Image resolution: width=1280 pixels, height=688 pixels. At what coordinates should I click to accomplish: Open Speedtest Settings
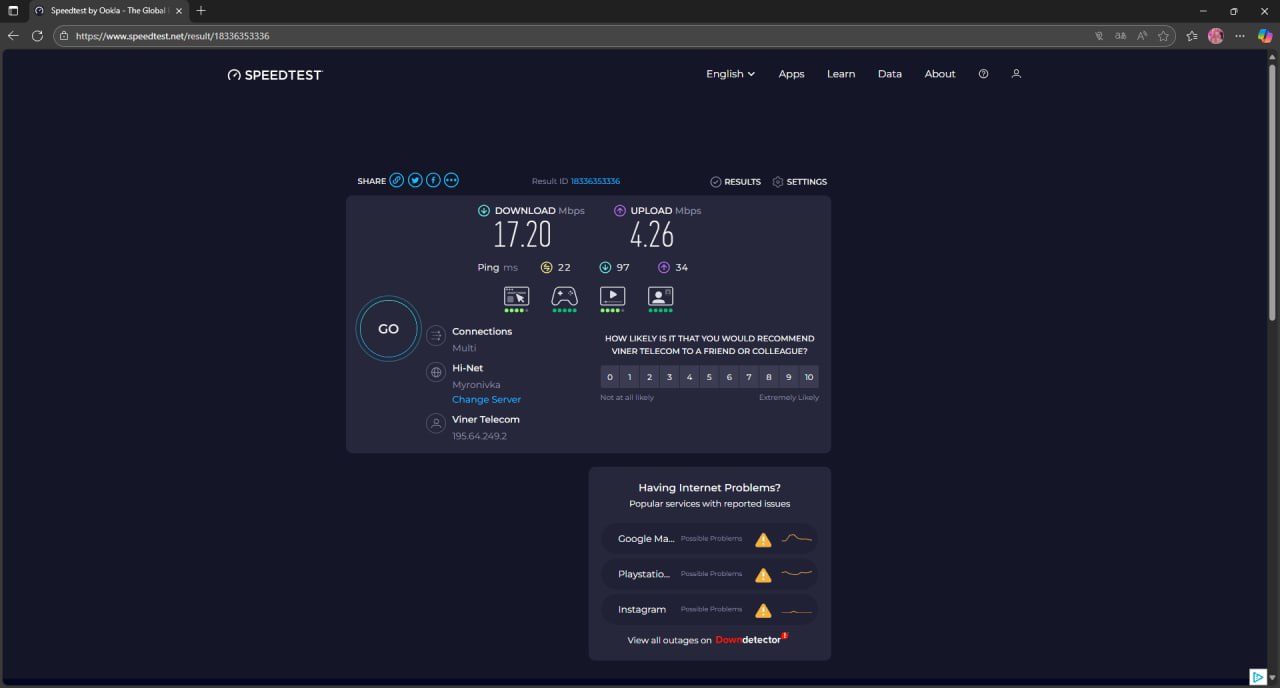click(x=799, y=182)
